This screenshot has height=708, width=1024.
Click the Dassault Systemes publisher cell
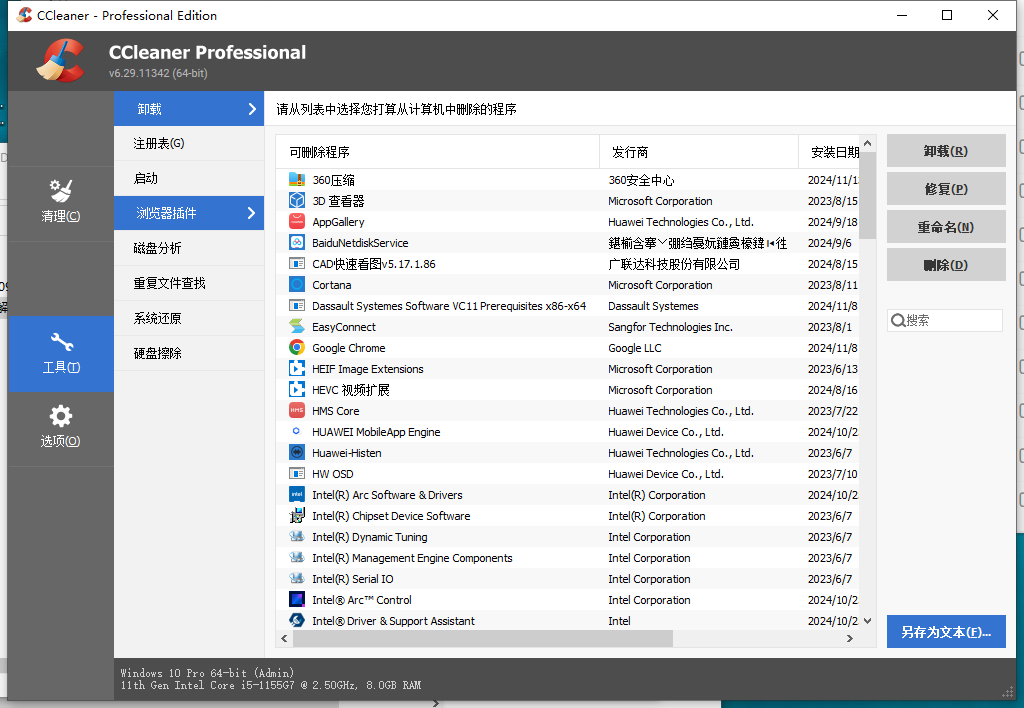coord(653,306)
